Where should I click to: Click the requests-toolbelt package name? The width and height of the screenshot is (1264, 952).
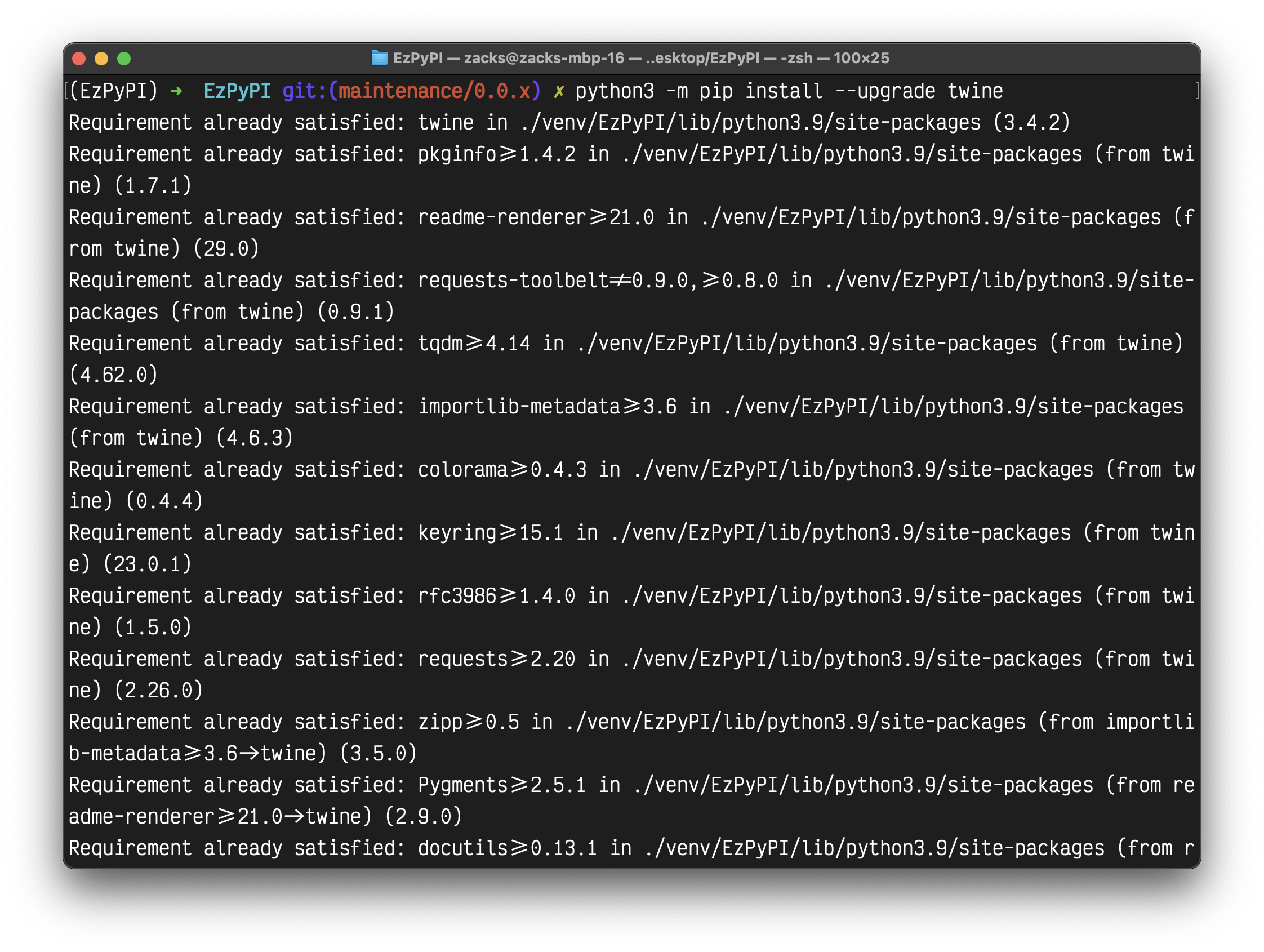513,281
